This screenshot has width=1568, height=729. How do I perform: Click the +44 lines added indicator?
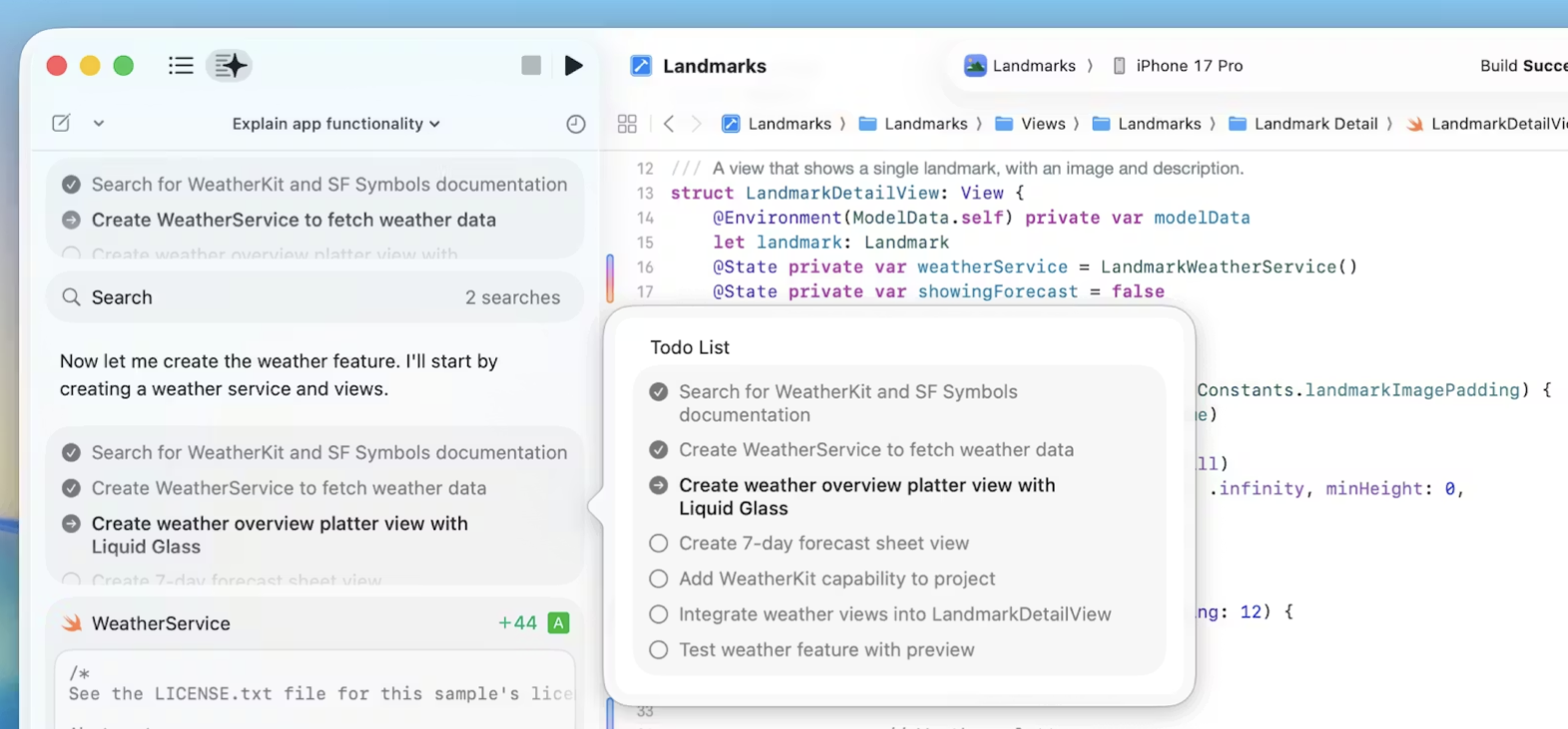point(517,623)
